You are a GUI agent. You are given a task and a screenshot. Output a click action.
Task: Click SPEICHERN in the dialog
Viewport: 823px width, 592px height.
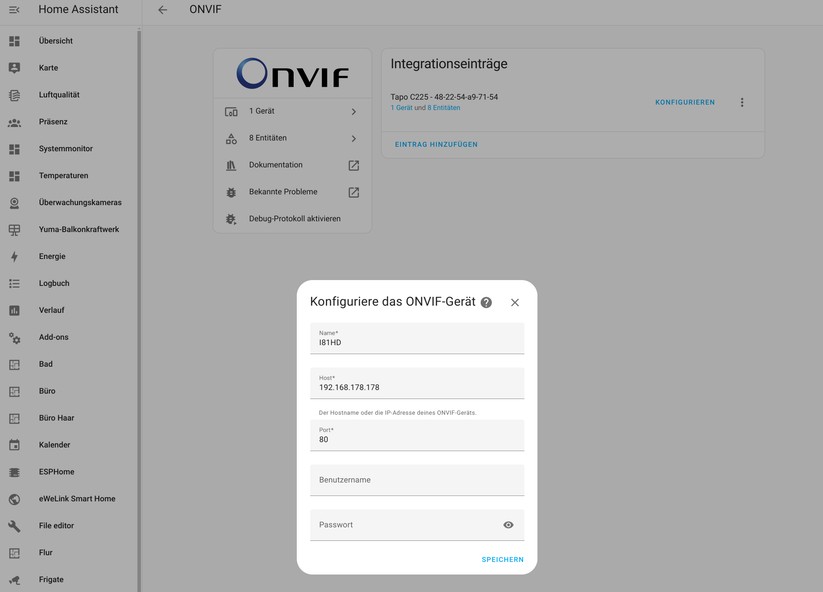coord(502,559)
